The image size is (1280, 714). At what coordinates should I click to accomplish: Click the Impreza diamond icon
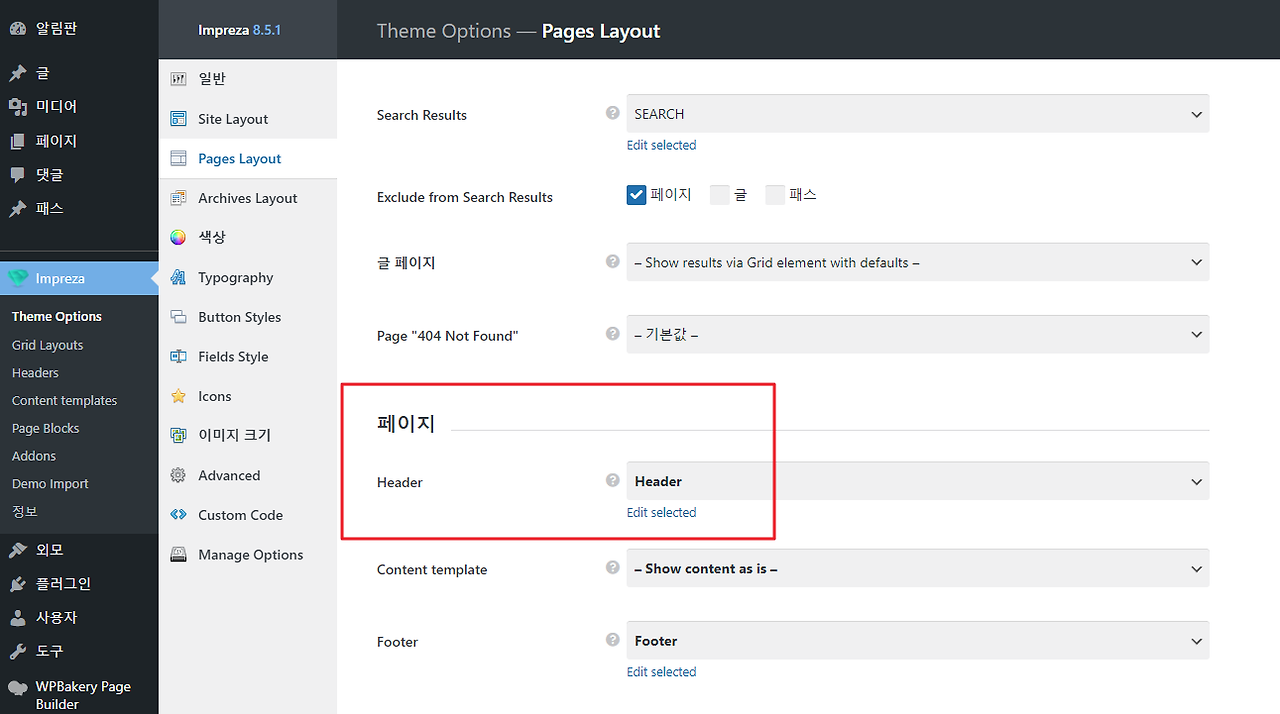point(18,278)
